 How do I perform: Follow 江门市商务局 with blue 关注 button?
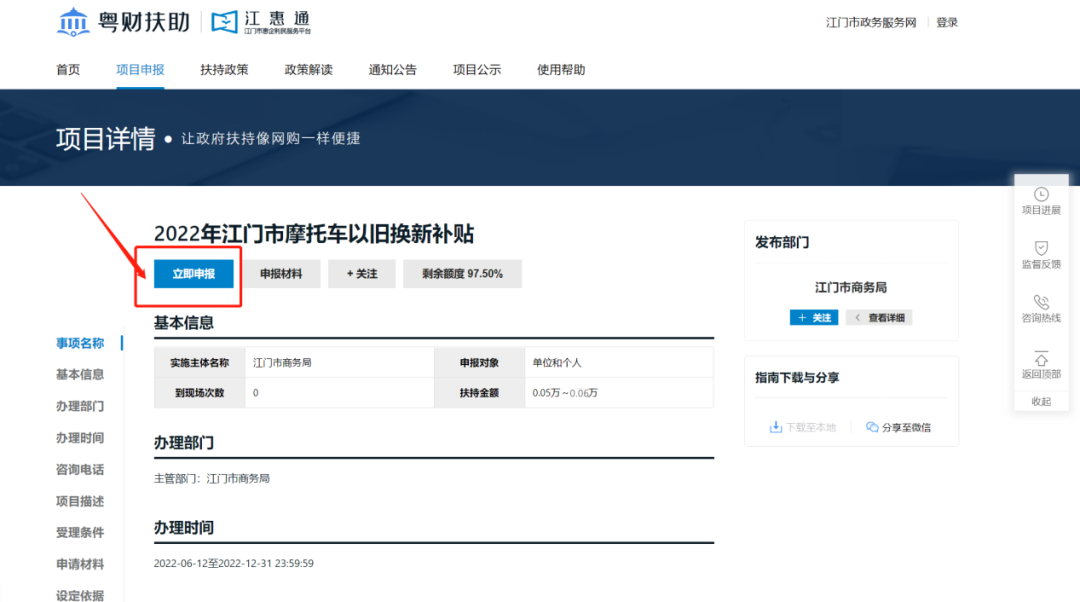813,318
